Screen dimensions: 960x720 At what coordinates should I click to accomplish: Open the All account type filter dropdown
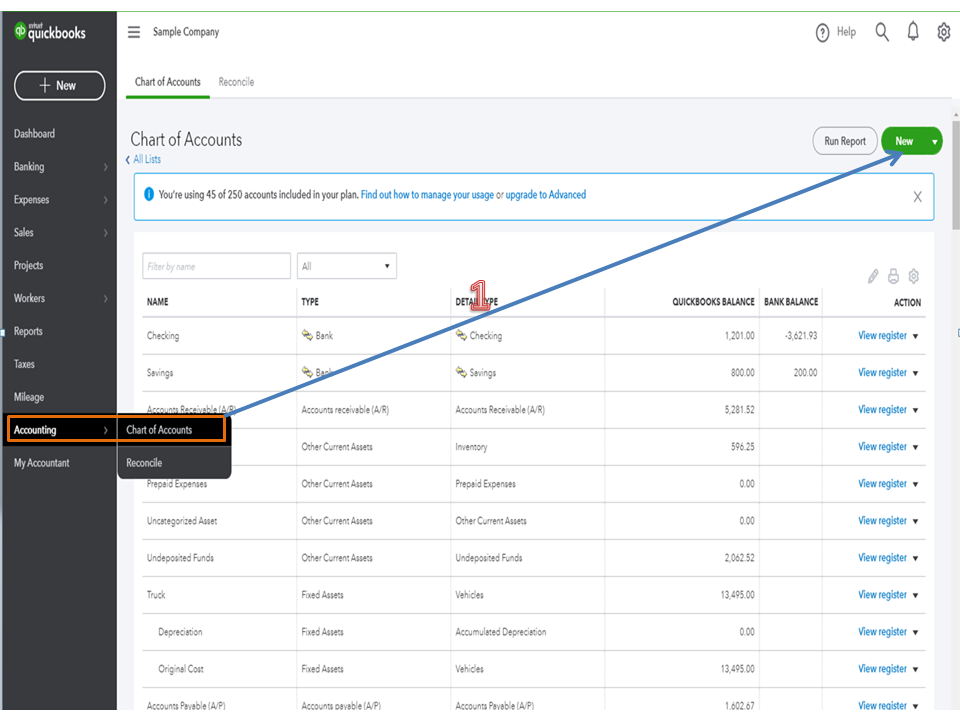(346, 266)
